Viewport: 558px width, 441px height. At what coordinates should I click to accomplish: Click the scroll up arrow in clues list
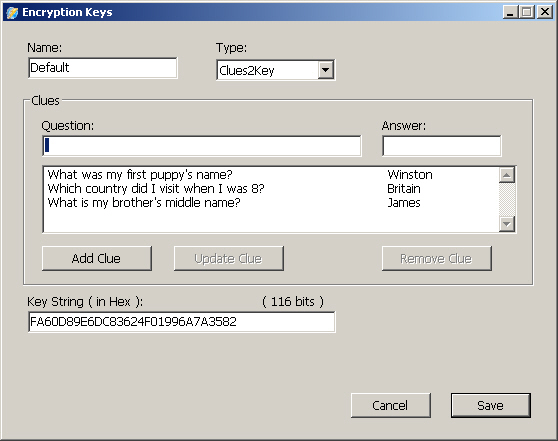point(507,175)
